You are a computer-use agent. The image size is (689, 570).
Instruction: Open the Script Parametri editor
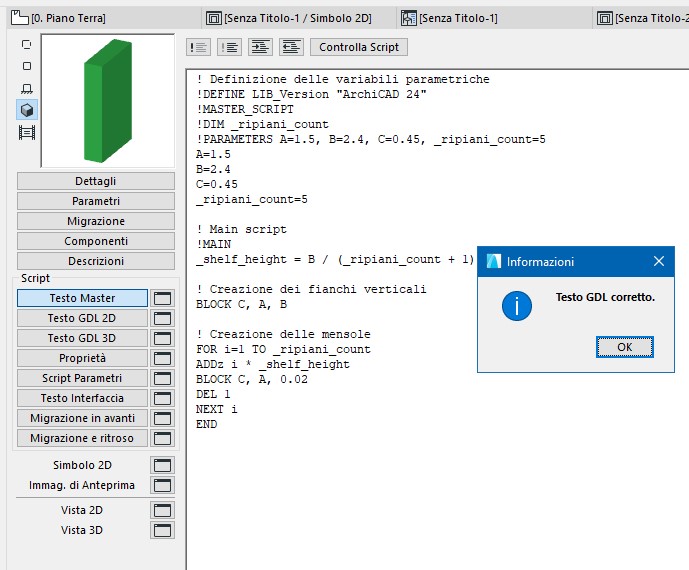coord(82,378)
